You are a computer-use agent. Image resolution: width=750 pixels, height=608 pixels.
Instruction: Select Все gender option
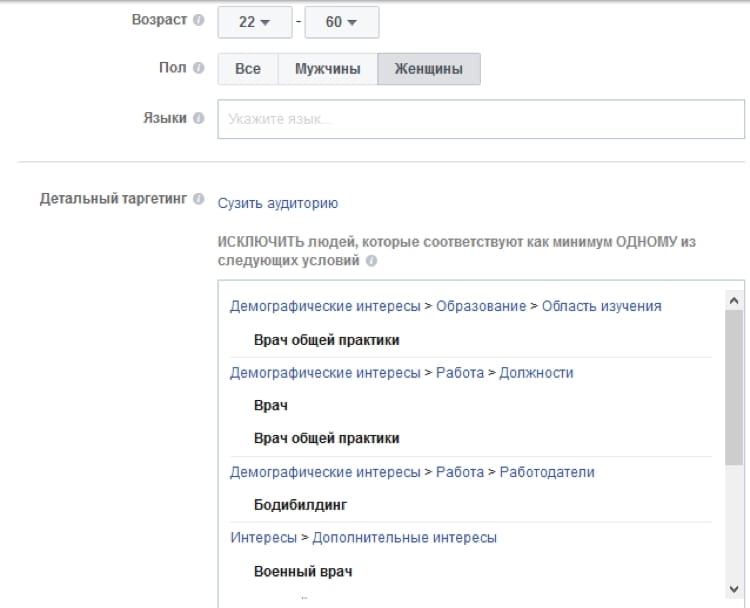click(248, 69)
